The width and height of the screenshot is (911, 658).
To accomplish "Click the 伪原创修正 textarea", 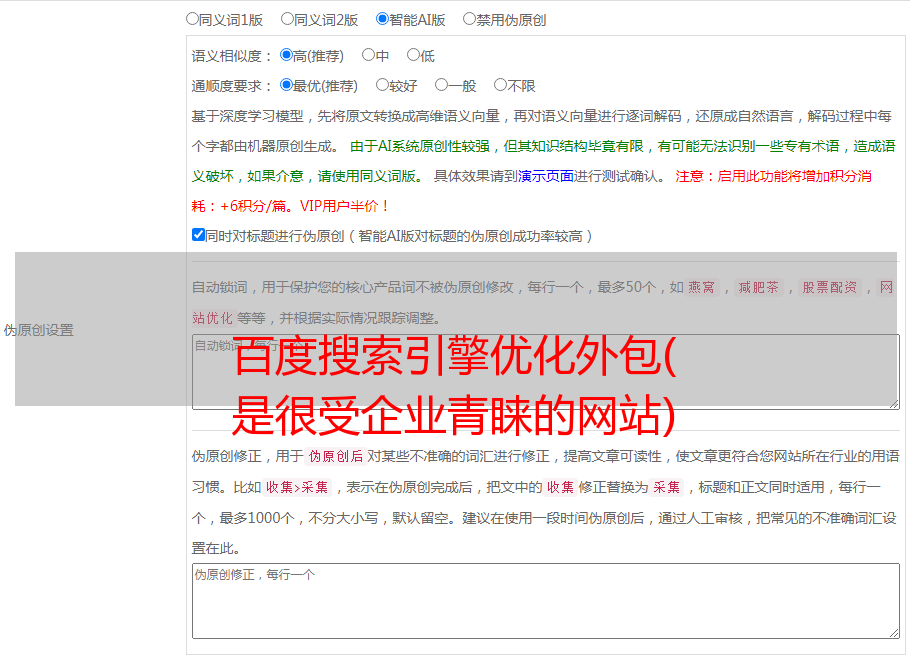I will [x=546, y=601].
